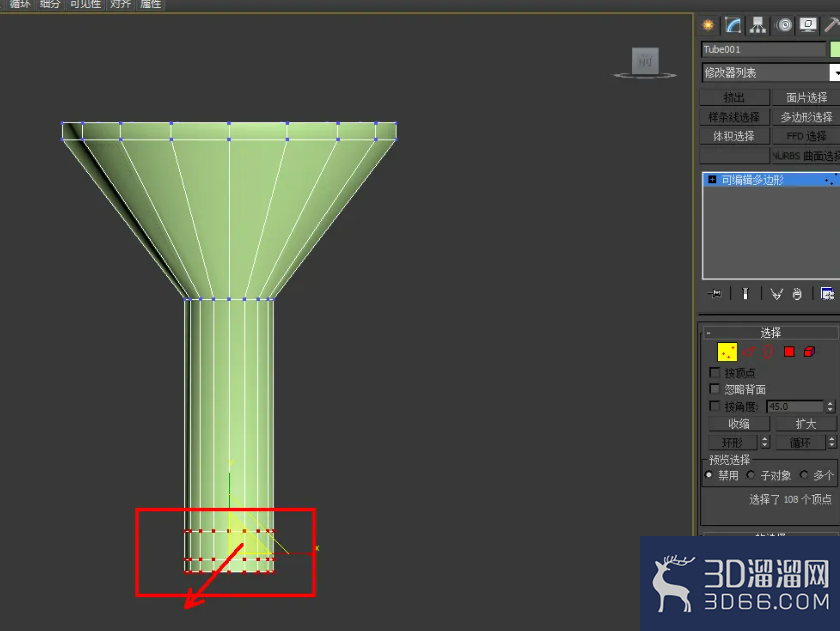
Task: Click the 体积选择 modifier button
Action: [734, 136]
